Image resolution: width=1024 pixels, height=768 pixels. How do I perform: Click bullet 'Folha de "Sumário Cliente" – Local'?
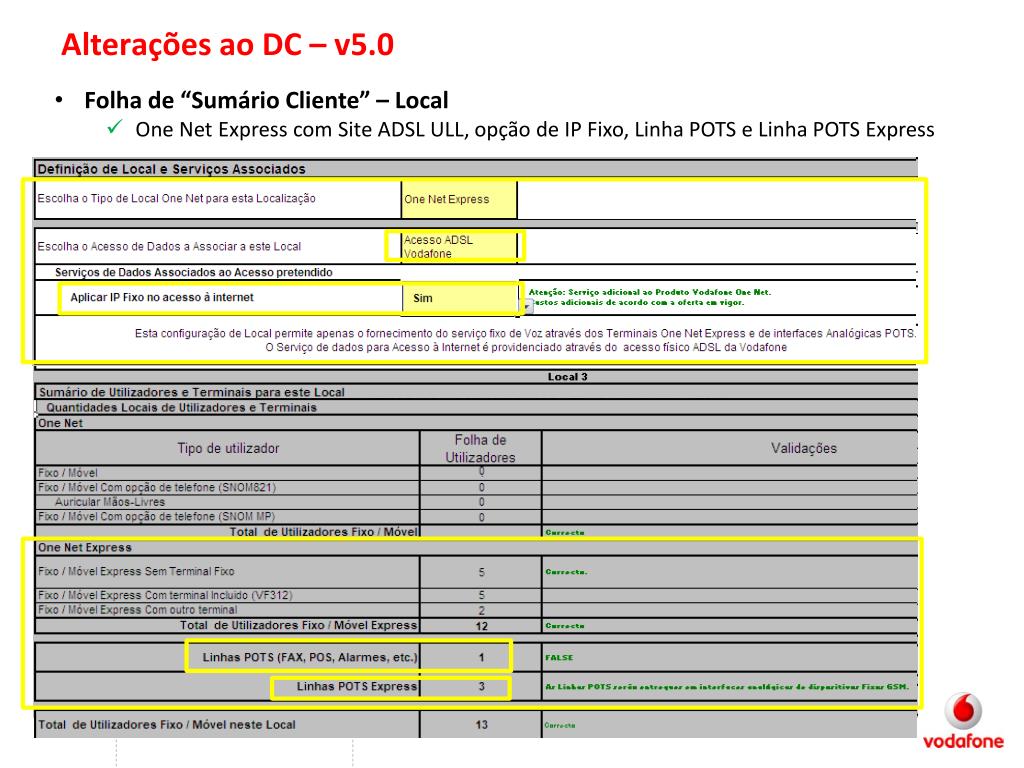[x=266, y=101]
